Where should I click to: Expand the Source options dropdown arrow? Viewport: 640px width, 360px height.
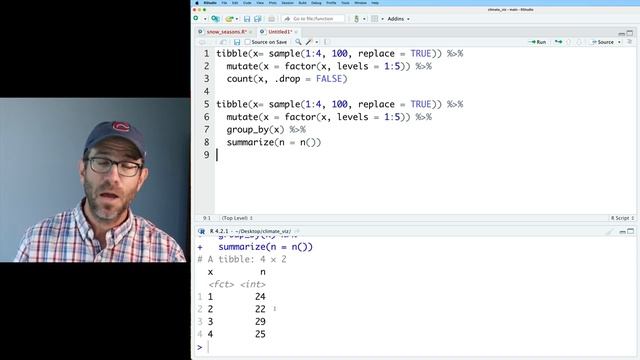(x=619, y=42)
